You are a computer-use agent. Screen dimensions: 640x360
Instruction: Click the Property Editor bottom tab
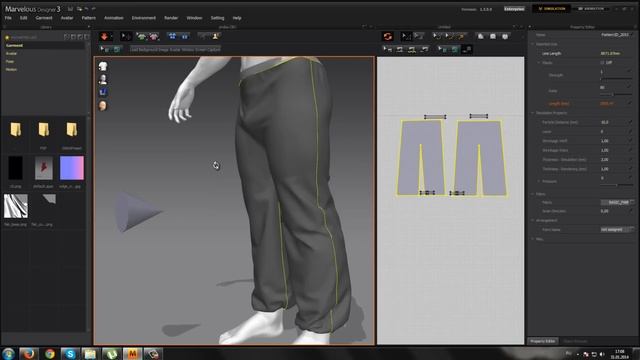tap(543, 341)
